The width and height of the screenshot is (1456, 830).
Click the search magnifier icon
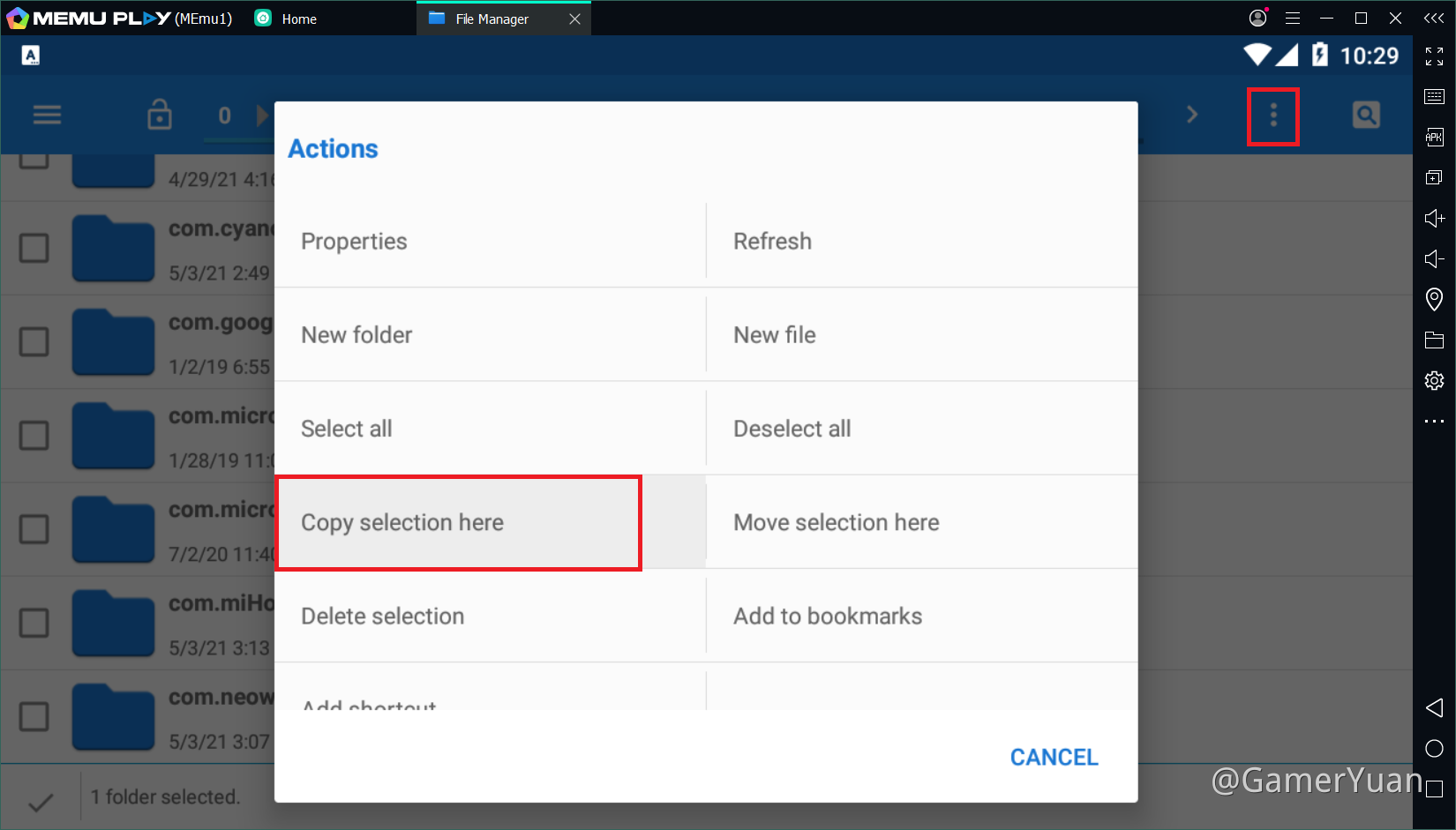(x=1365, y=115)
